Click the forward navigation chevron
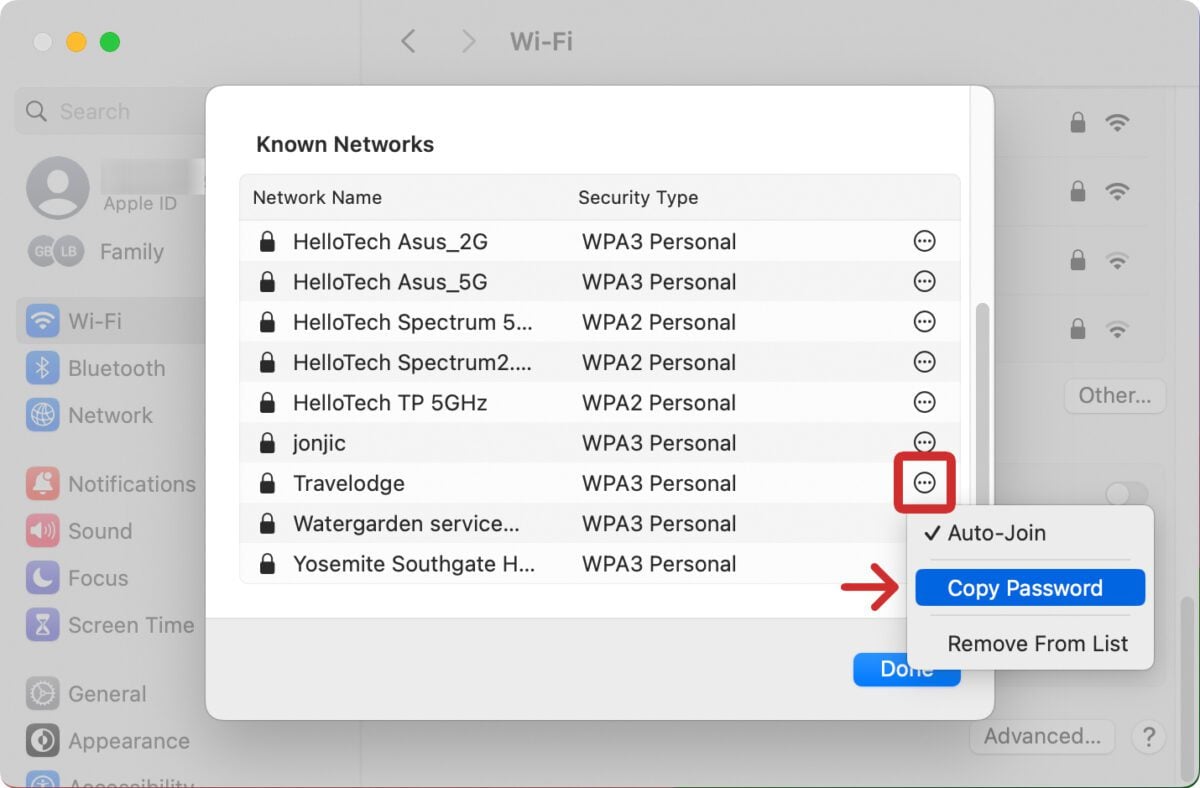Screen dimensions: 1200x788 click(x=467, y=41)
